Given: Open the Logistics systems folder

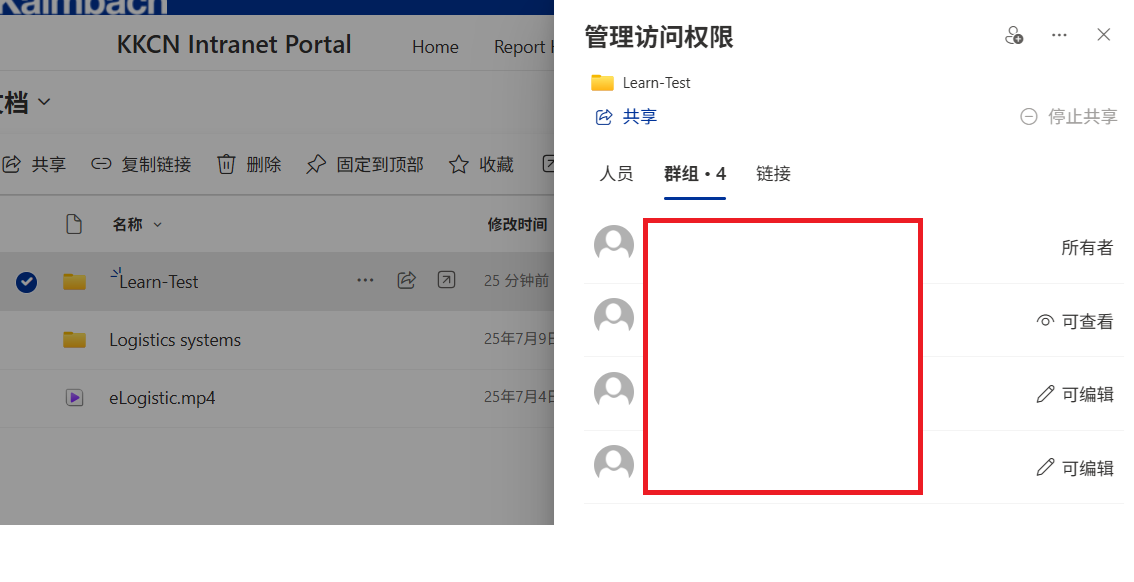Looking at the screenshot, I should [x=175, y=341].
